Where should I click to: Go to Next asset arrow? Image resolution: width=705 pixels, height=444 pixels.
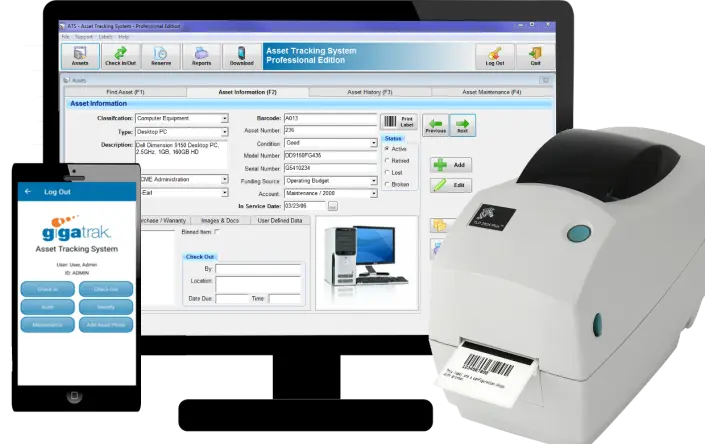[x=462, y=125]
